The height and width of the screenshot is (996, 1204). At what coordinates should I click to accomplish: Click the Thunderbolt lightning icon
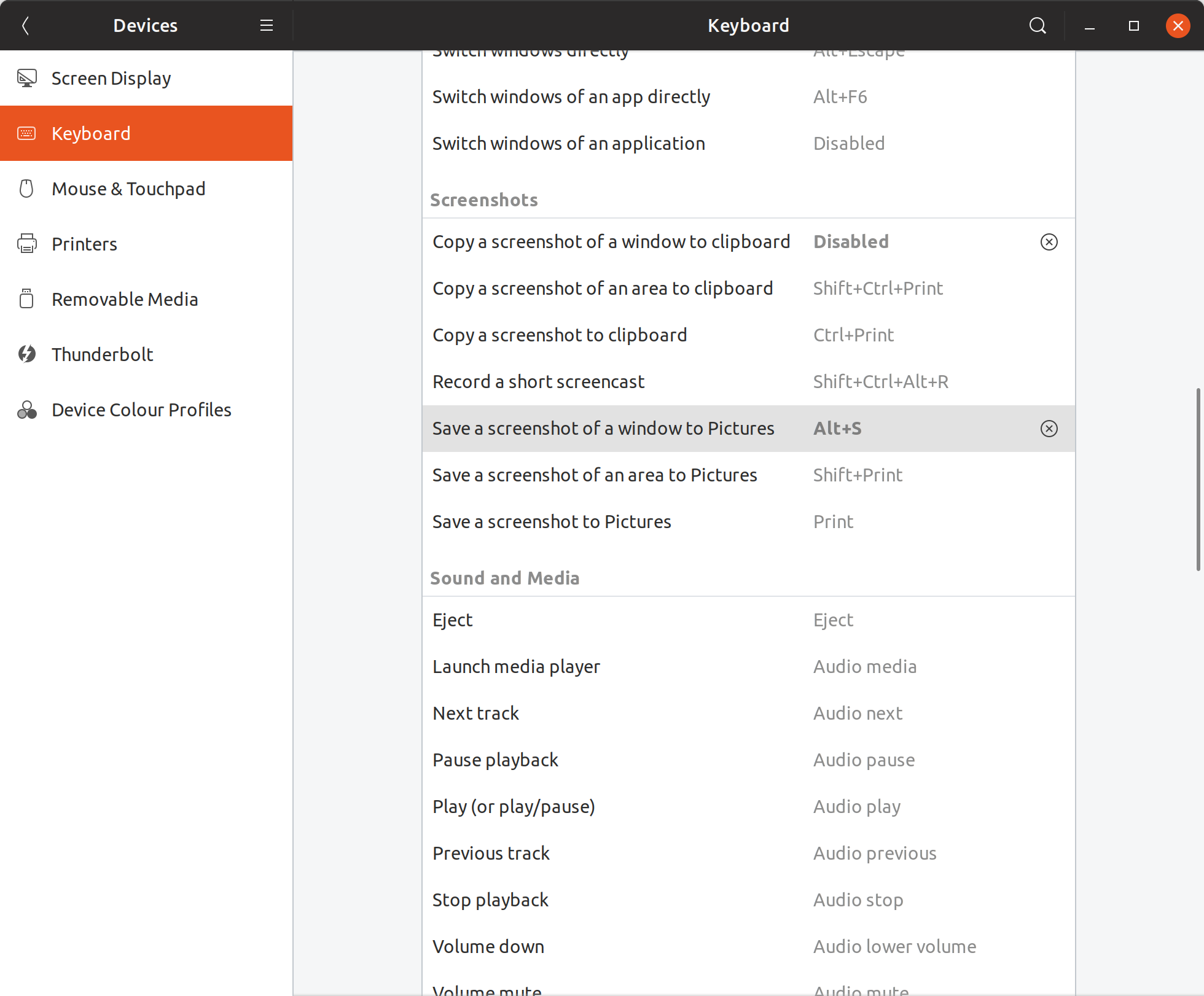tap(27, 354)
